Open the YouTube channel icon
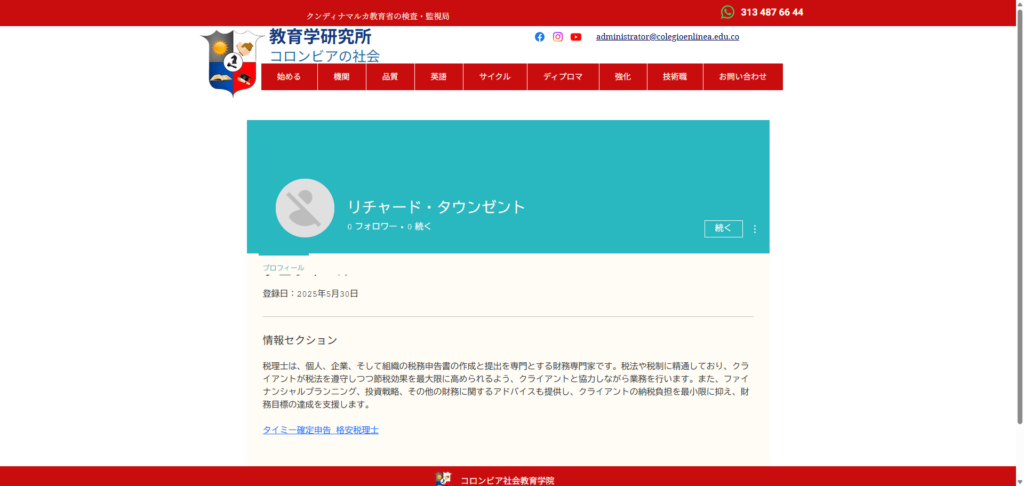This screenshot has width=1024, height=486. pyautogui.click(x=576, y=37)
